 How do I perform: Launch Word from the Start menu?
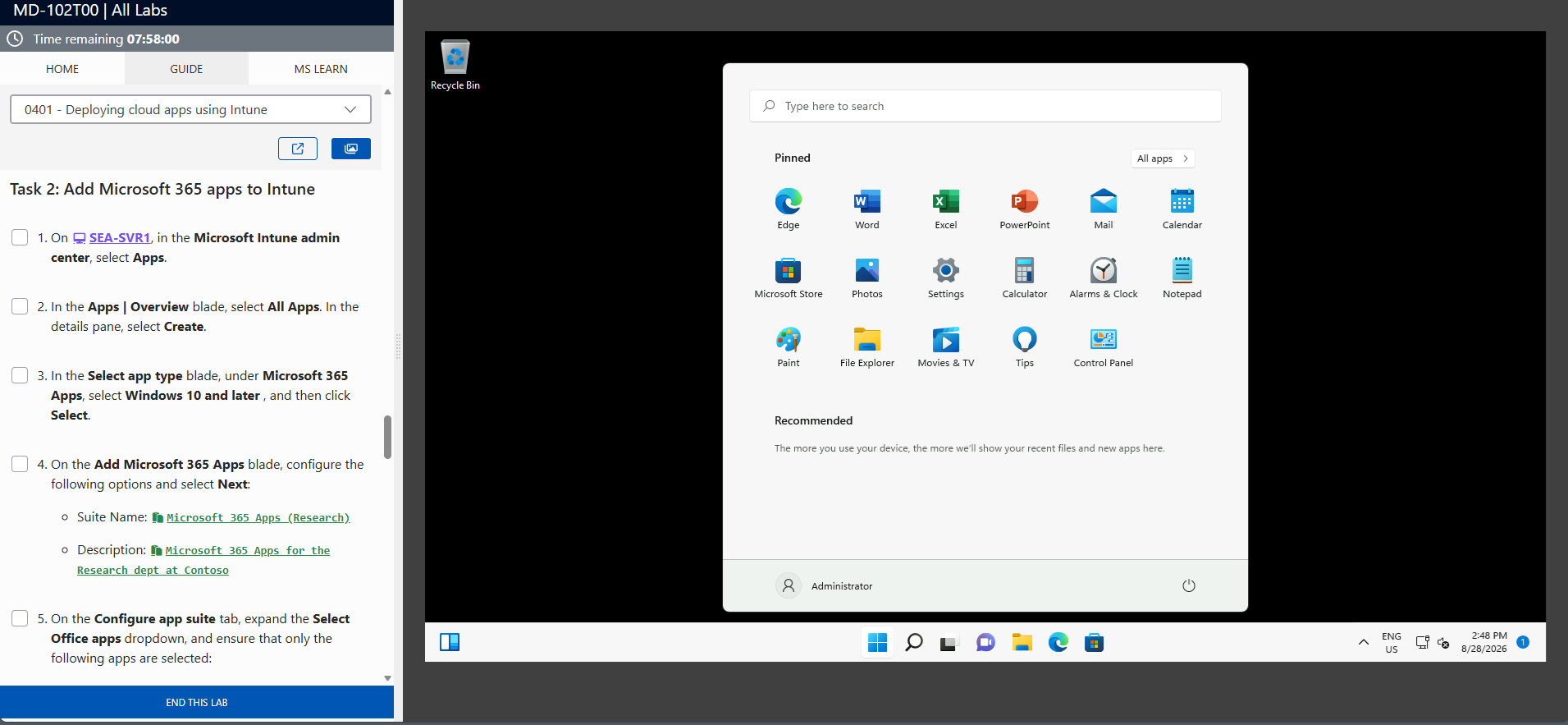pos(866,209)
